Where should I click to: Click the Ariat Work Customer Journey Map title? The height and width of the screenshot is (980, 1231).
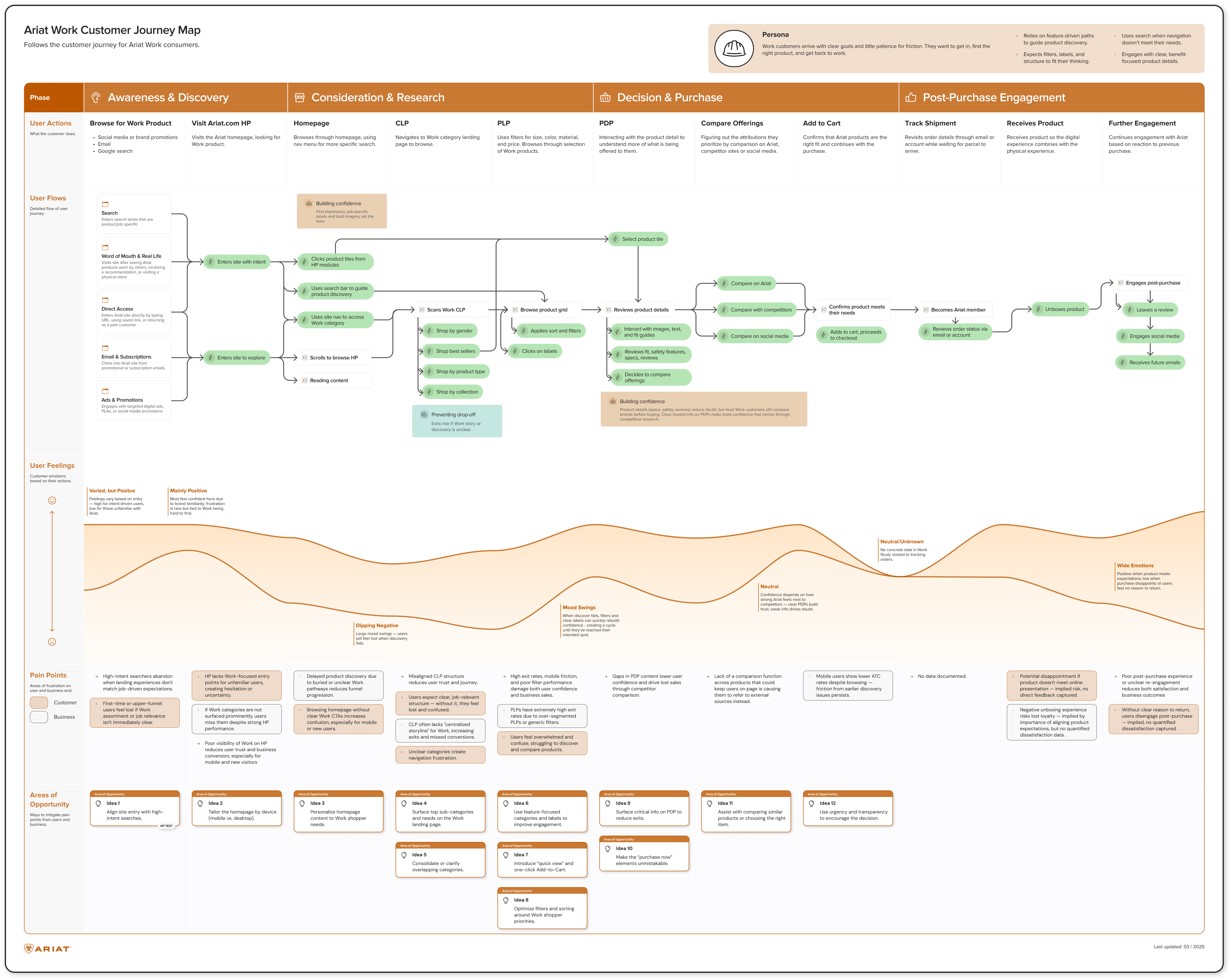click(112, 30)
